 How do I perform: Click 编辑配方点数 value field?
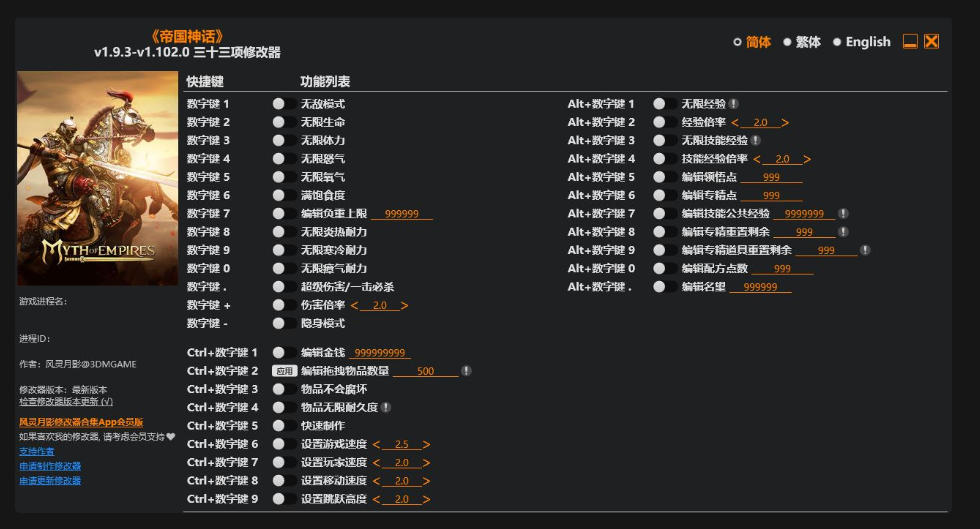pos(782,269)
